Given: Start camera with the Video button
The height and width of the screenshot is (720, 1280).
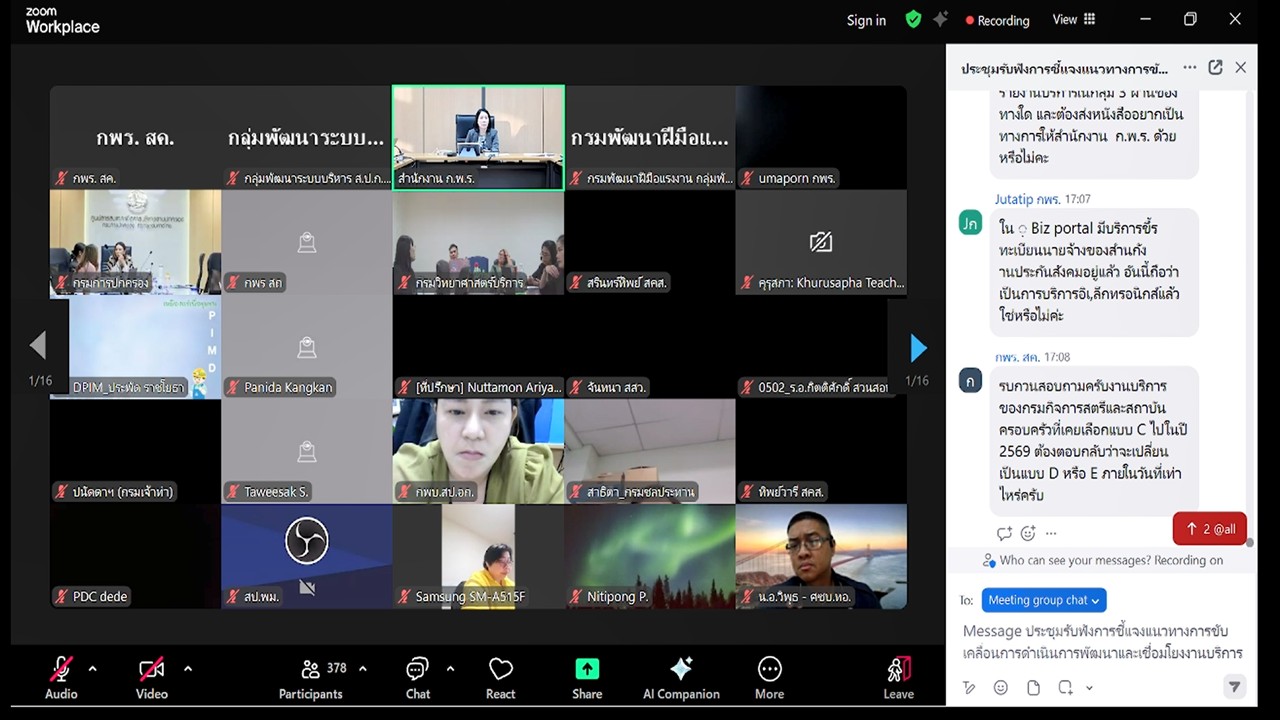Looking at the screenshot, I should 151,678.
